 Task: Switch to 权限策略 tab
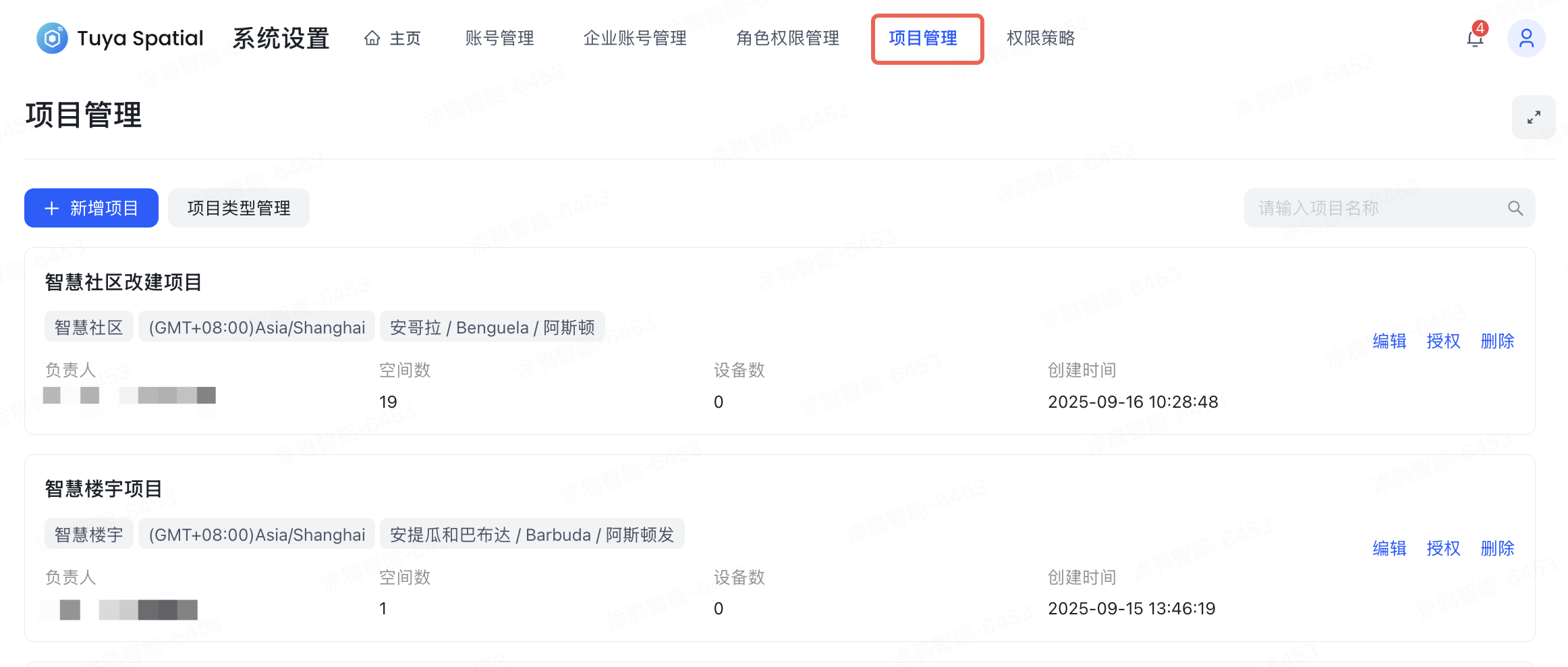click(x=1040, y=38)
